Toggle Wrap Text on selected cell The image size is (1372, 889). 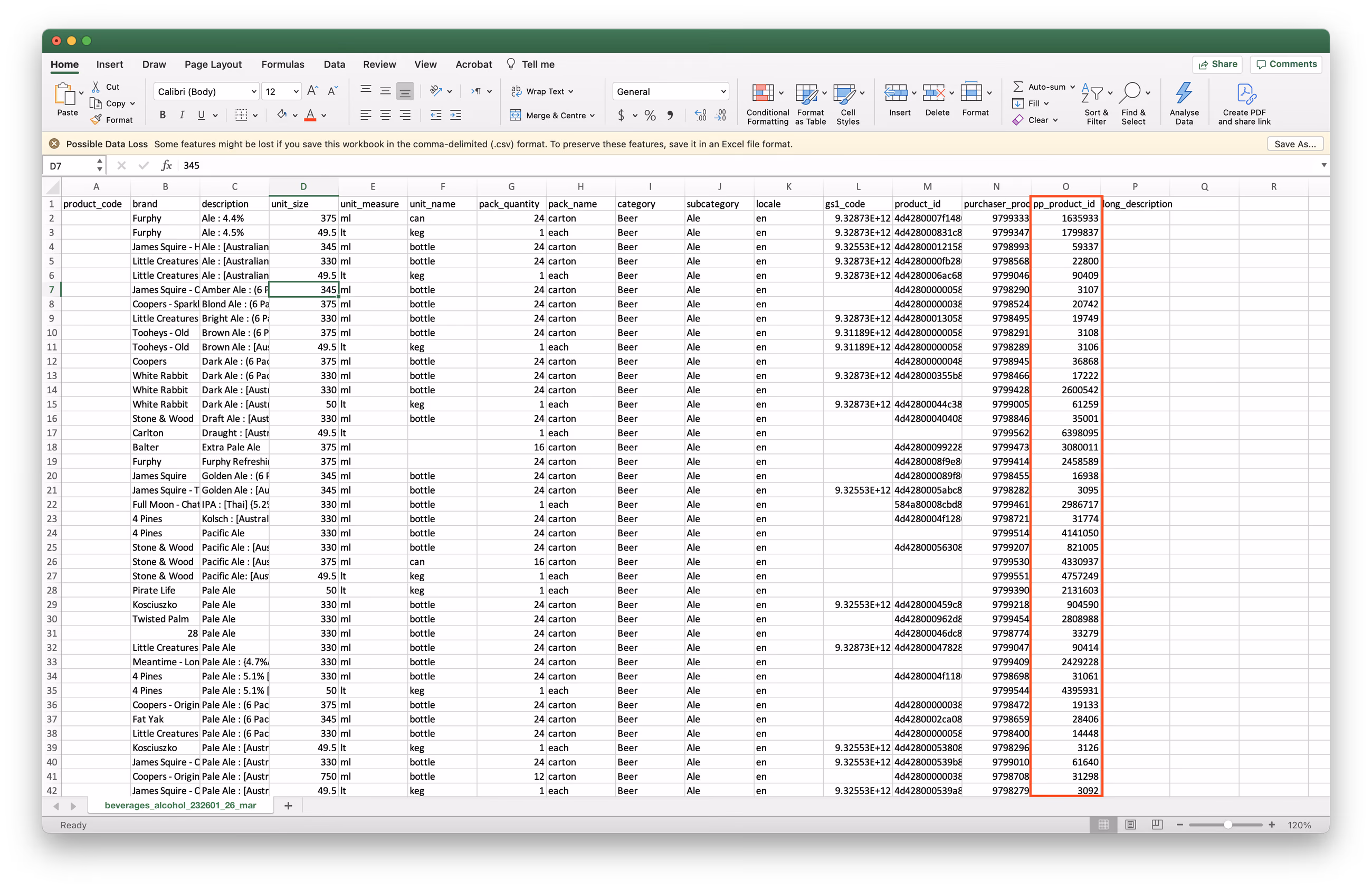tap(542, 91)
